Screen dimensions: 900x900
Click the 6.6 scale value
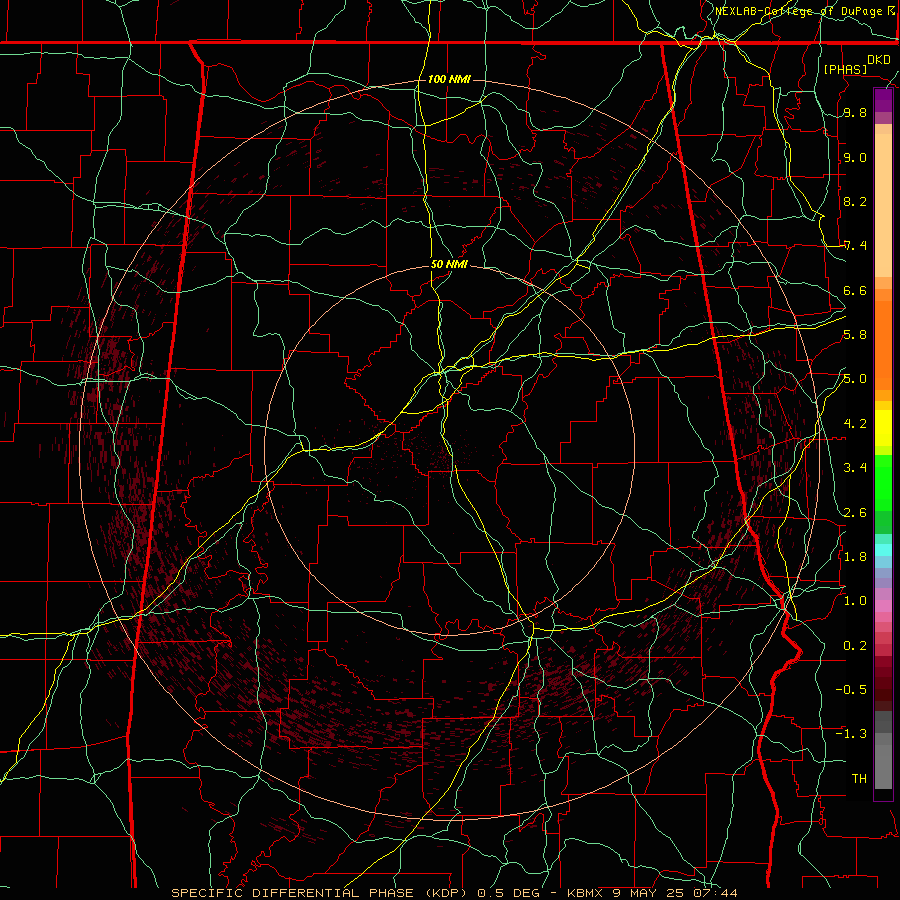(x=855, y=290)
